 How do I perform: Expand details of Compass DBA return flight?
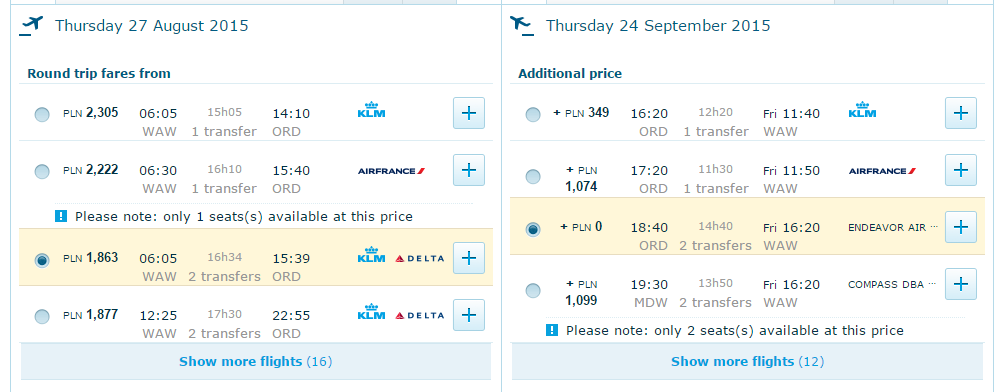pos(960,284)
